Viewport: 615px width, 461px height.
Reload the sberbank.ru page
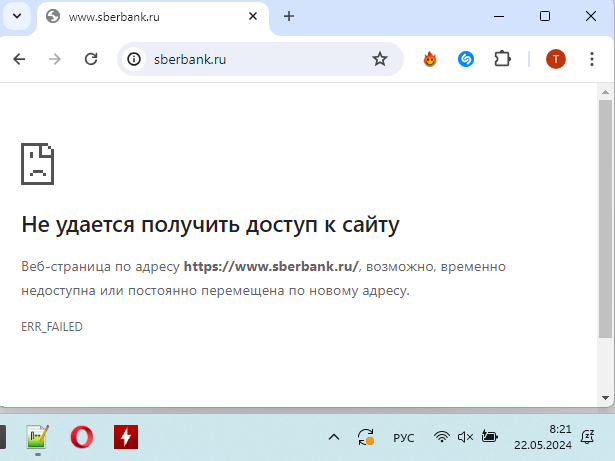(91, 59)
